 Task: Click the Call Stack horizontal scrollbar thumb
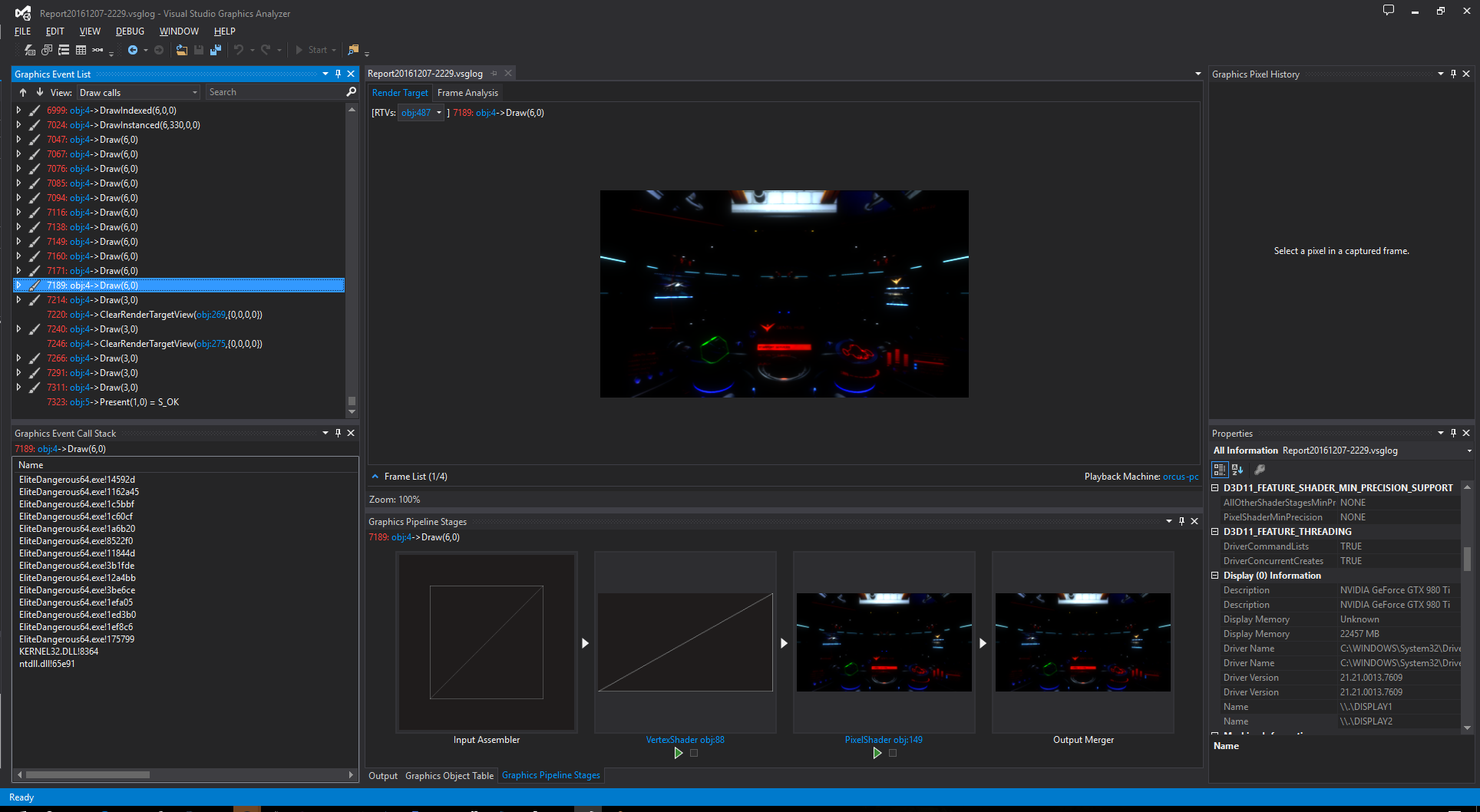click(x=88, y=775)
